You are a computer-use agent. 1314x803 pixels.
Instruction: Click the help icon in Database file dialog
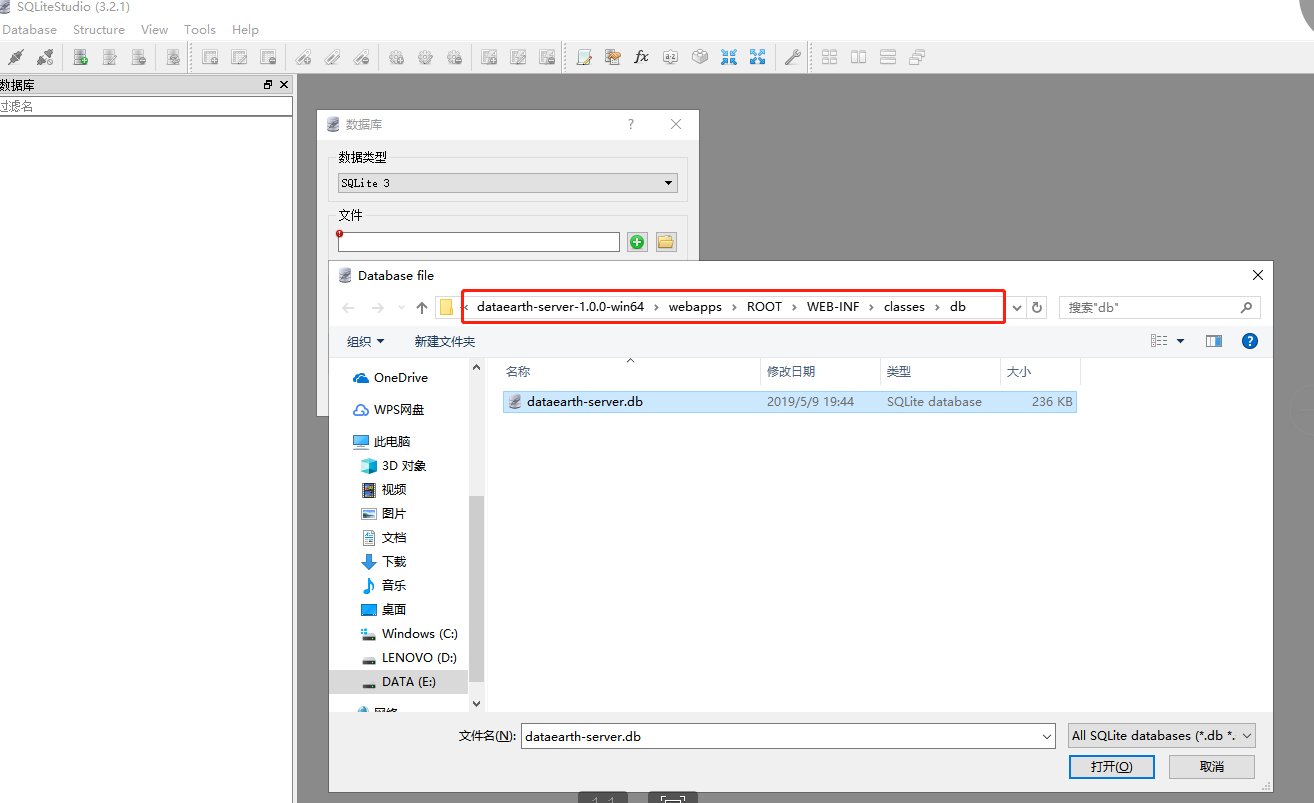[1249, 341]
